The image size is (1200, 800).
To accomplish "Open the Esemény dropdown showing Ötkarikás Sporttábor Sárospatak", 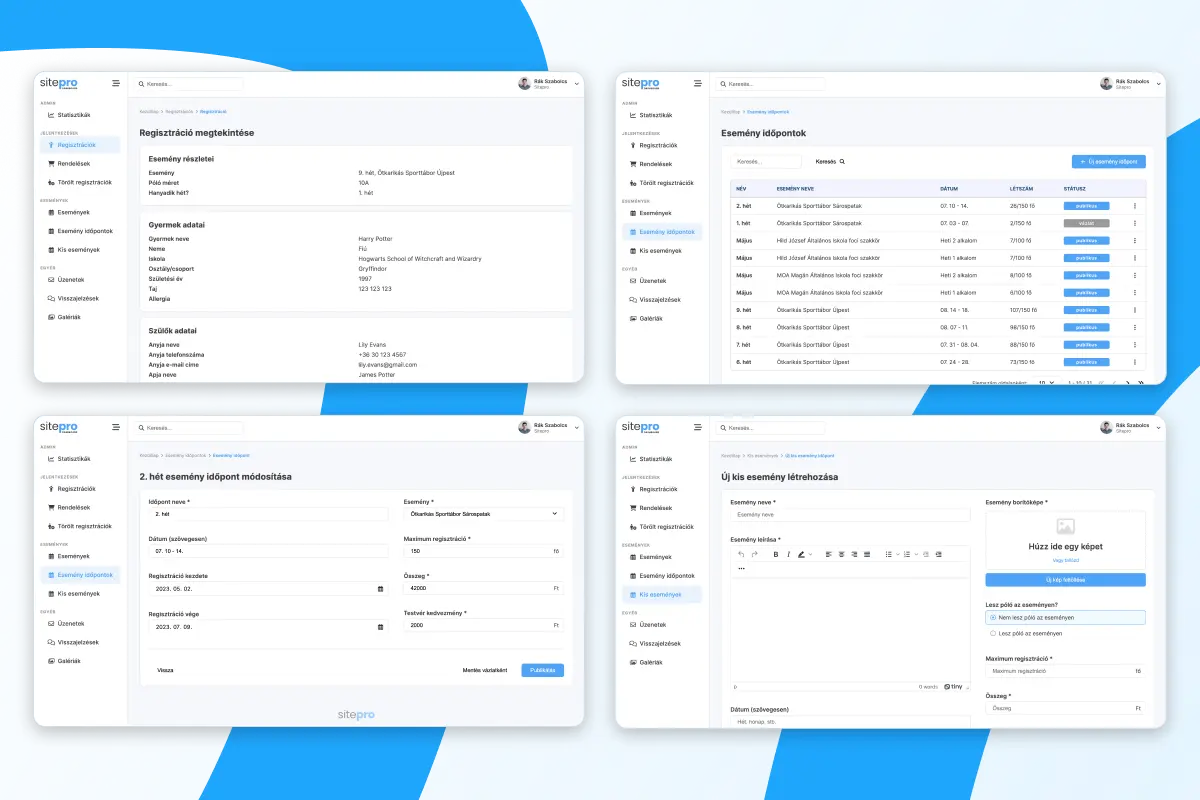I will click(483, 513).
